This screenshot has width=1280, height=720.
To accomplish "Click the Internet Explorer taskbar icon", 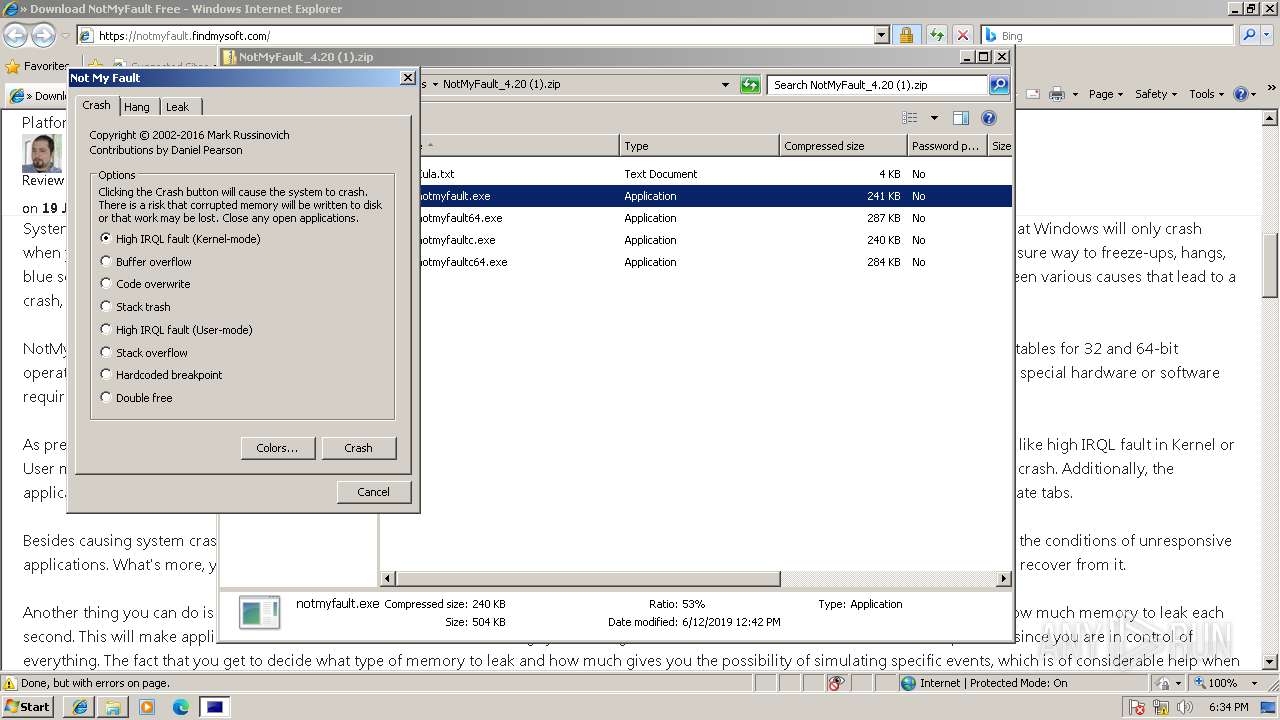I will (80, 707).
